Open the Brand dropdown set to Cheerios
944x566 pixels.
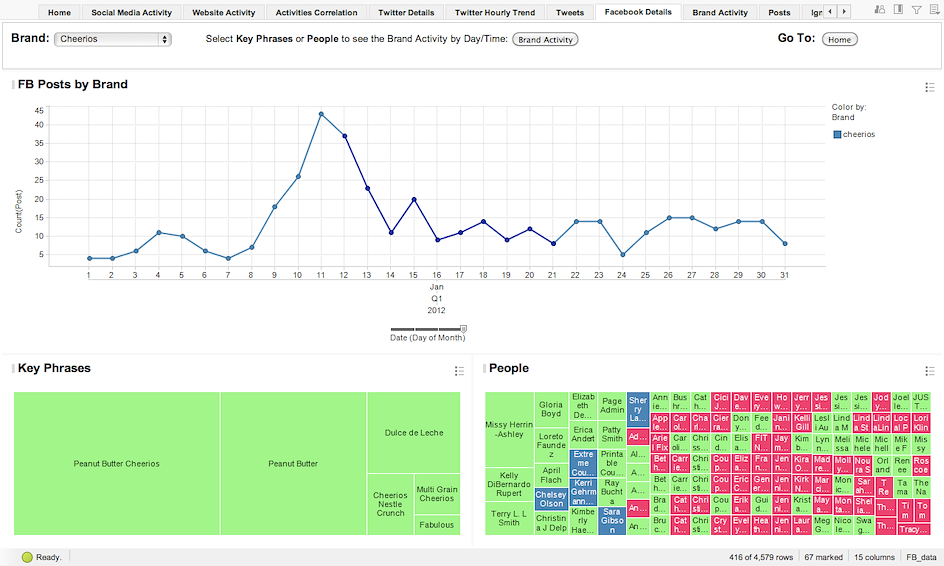click(x=113, y=39)
